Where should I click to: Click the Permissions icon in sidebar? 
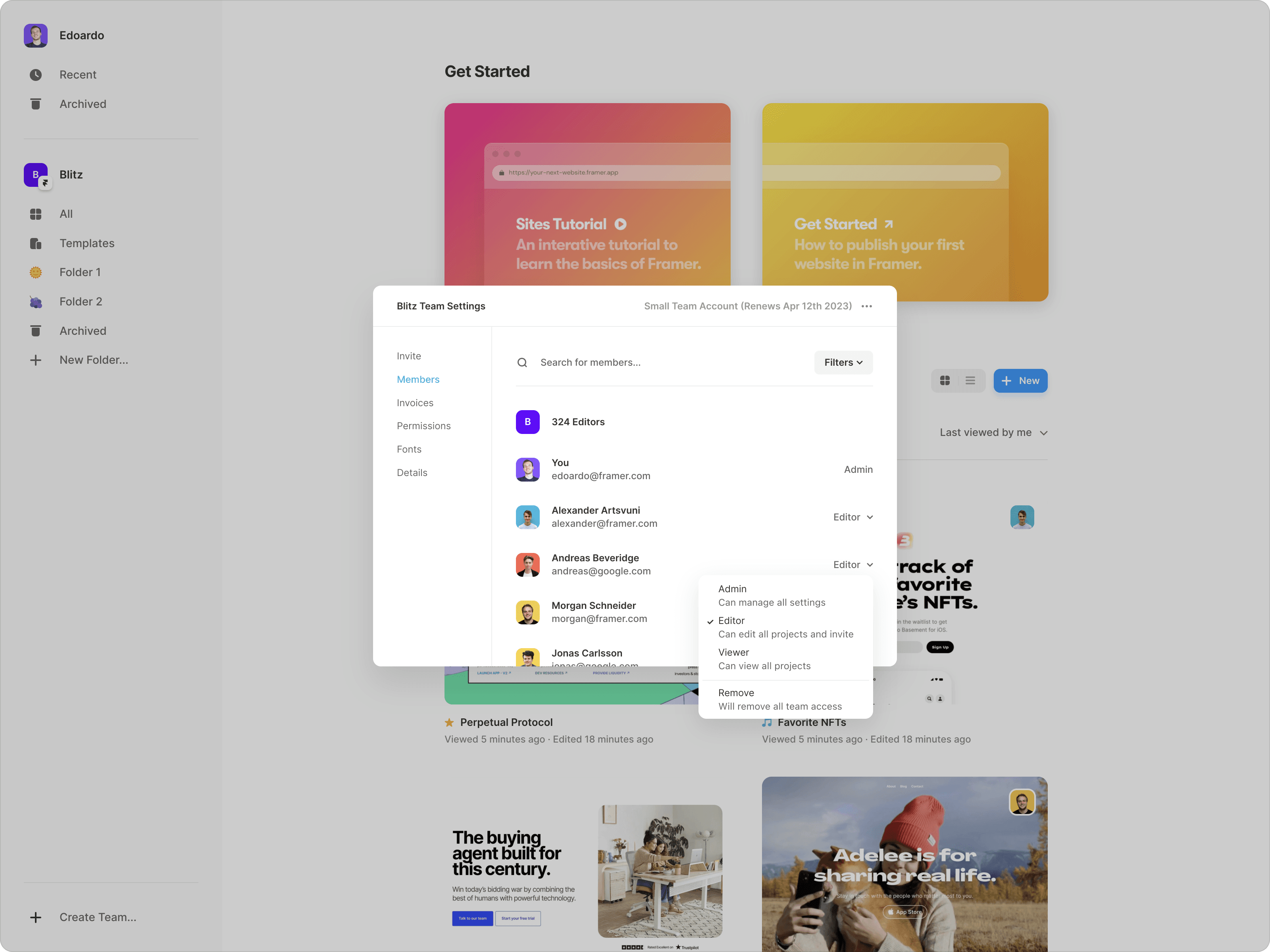pos(423,425)
